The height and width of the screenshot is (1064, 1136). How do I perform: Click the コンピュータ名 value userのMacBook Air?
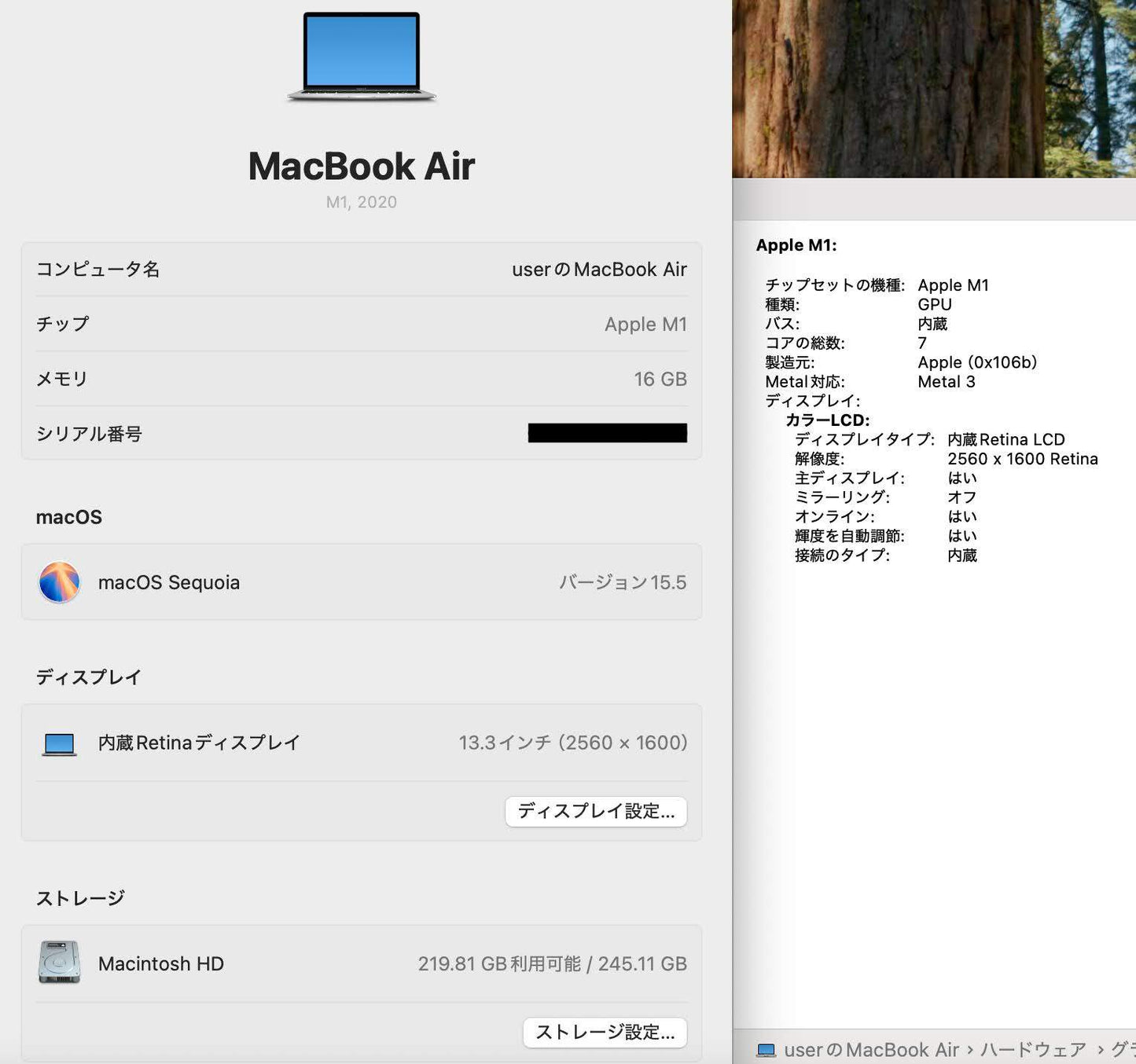point(599,270)
